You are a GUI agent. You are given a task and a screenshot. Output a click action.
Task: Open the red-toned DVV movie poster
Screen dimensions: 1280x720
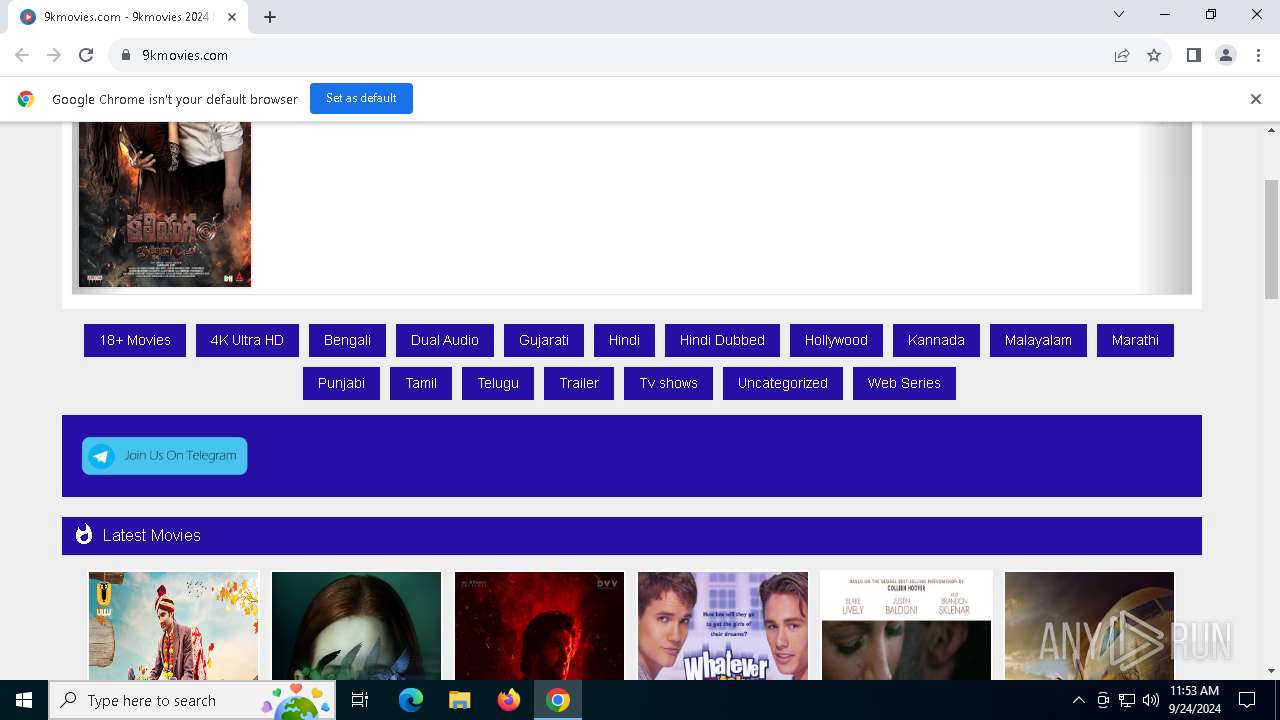[540, 626]
